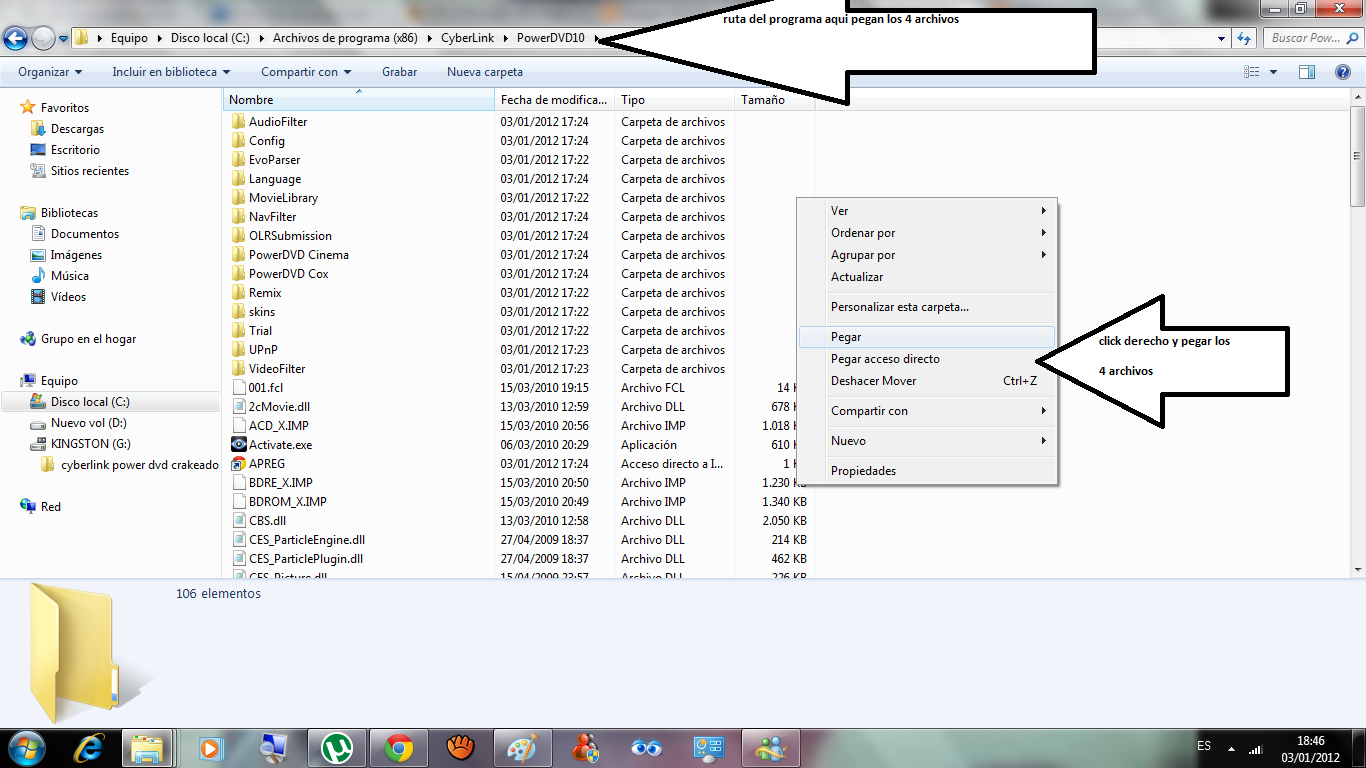The image size is (1366, 768).
Task: Click the Refresh button beside the address bar
Action: click(x=1245, y=38)
